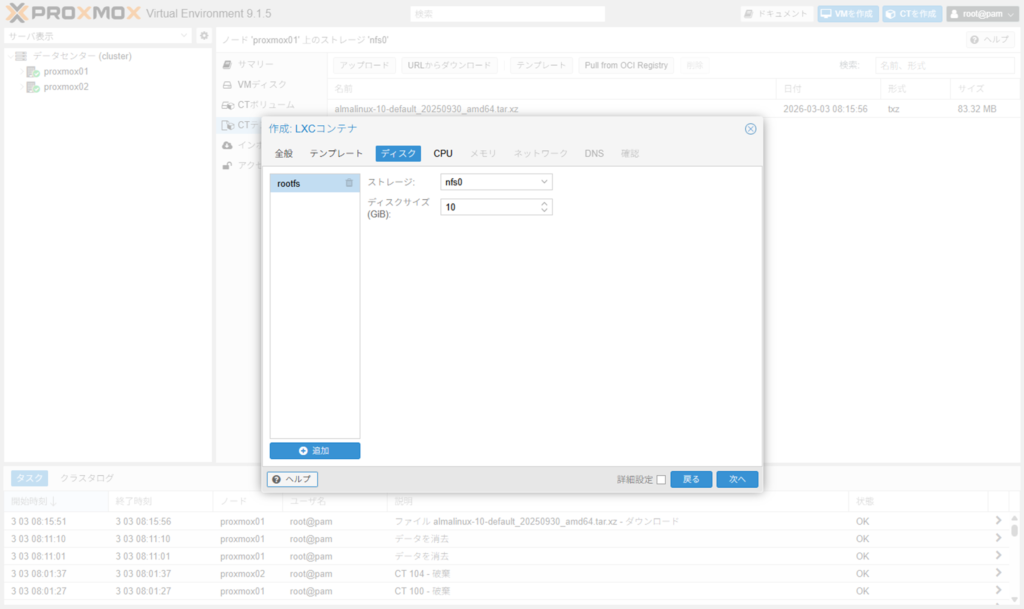Screen dimensions: 1024x609
Task: Close the LXC container creation dialog
Action: coord(750,129)
